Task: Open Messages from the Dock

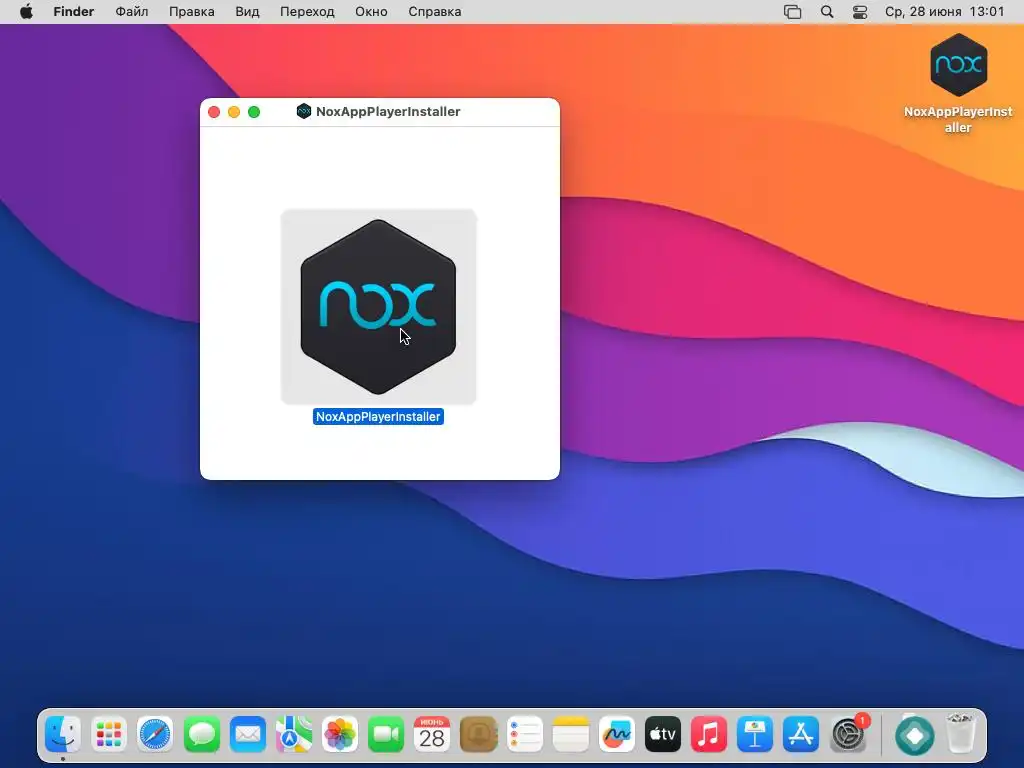Action: (x=201, y=734)
